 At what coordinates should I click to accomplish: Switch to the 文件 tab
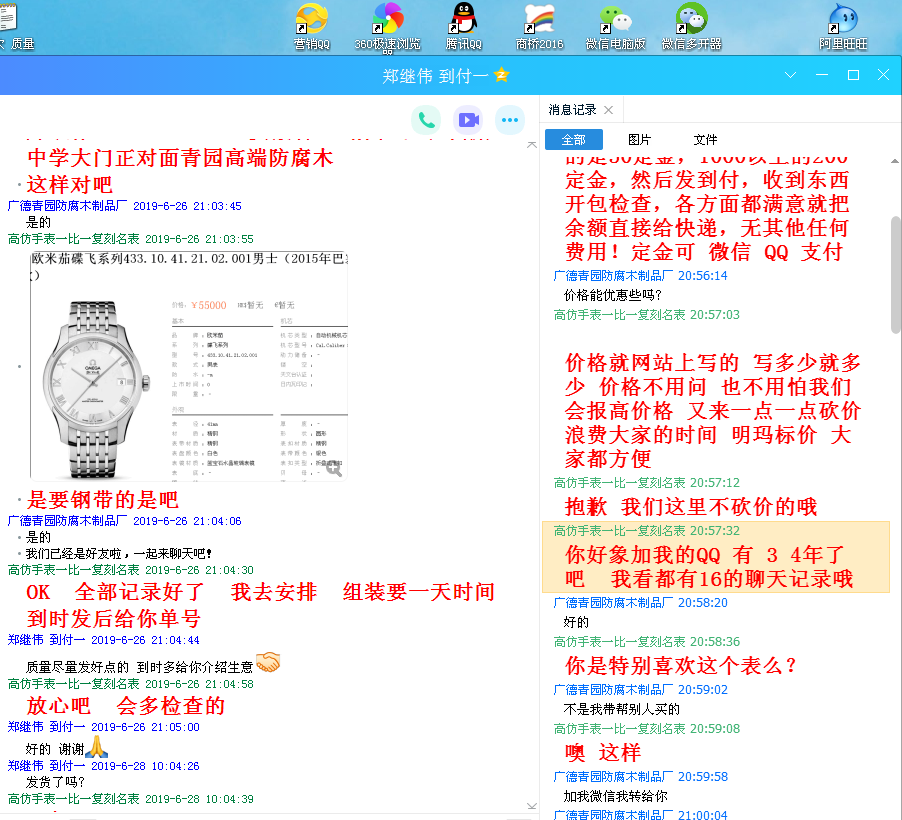coord(705,140)
